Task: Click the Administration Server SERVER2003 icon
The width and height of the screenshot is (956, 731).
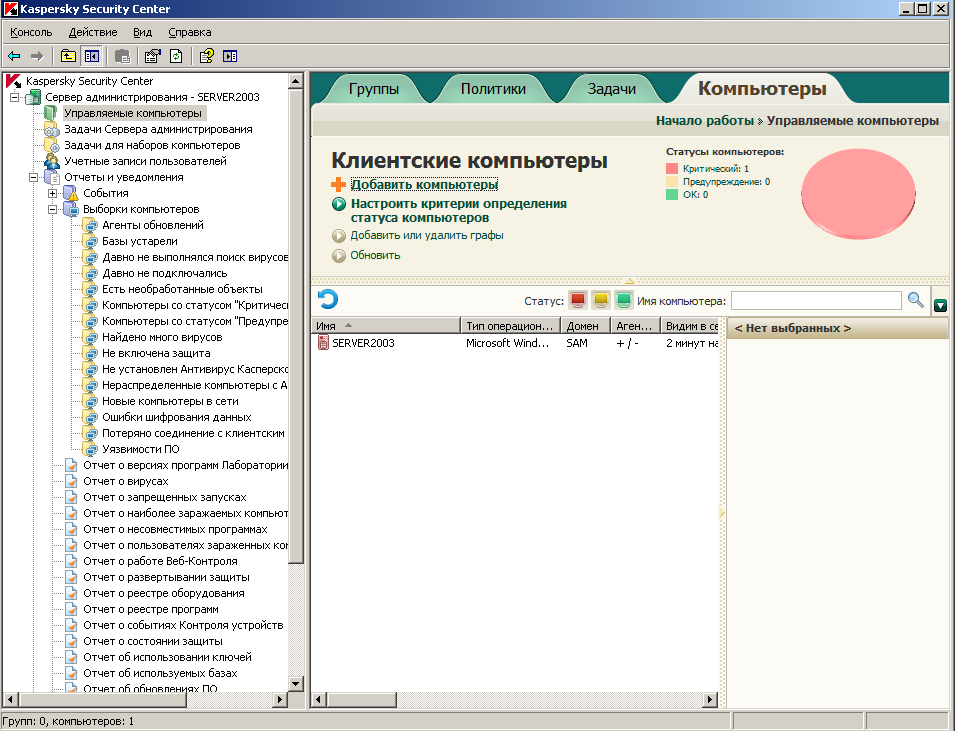Action: pyautogui.click(x=32, y=97)
